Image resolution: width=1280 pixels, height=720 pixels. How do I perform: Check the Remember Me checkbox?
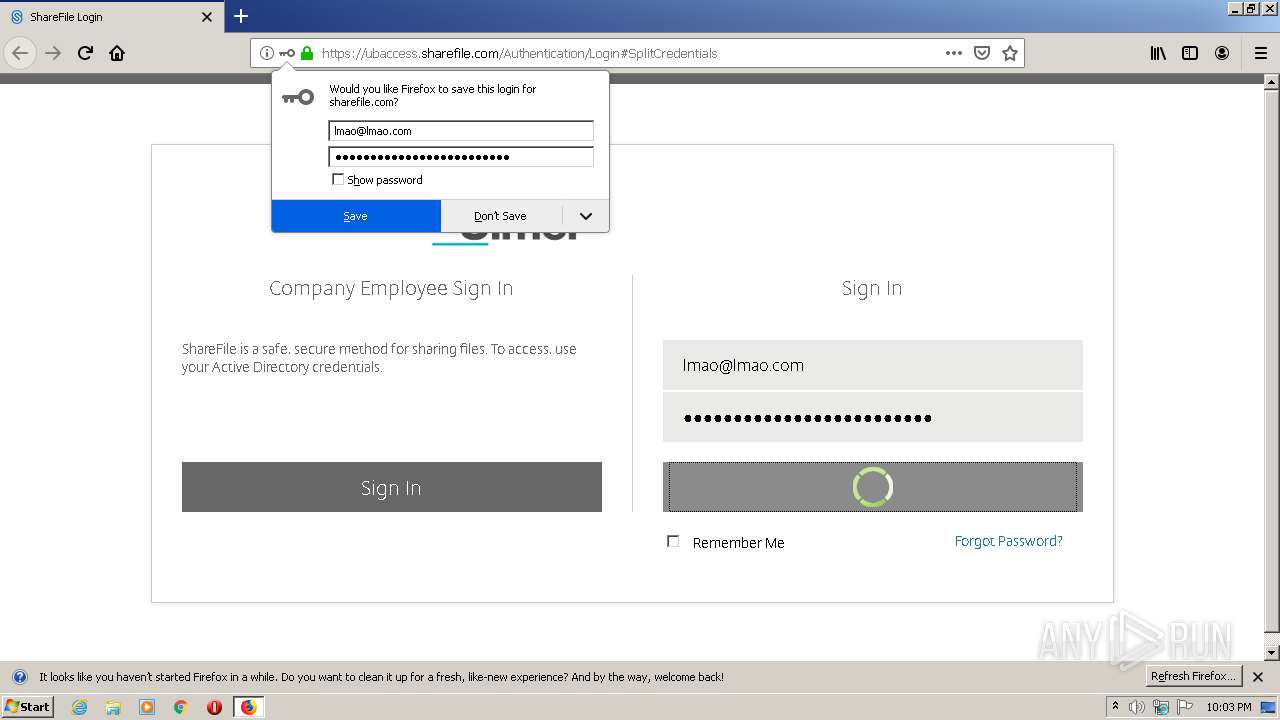click(x=673, y=541)
